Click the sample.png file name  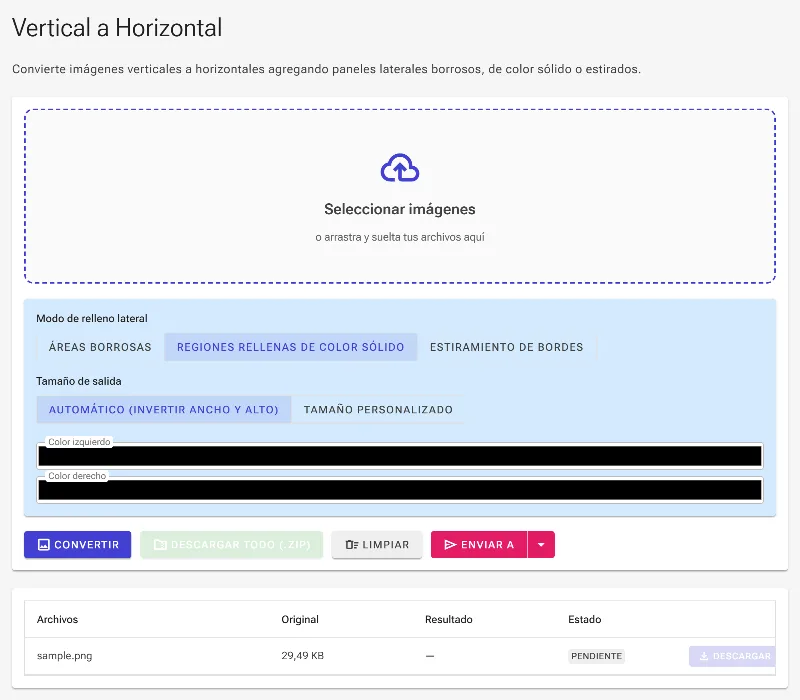click(64, 656)
